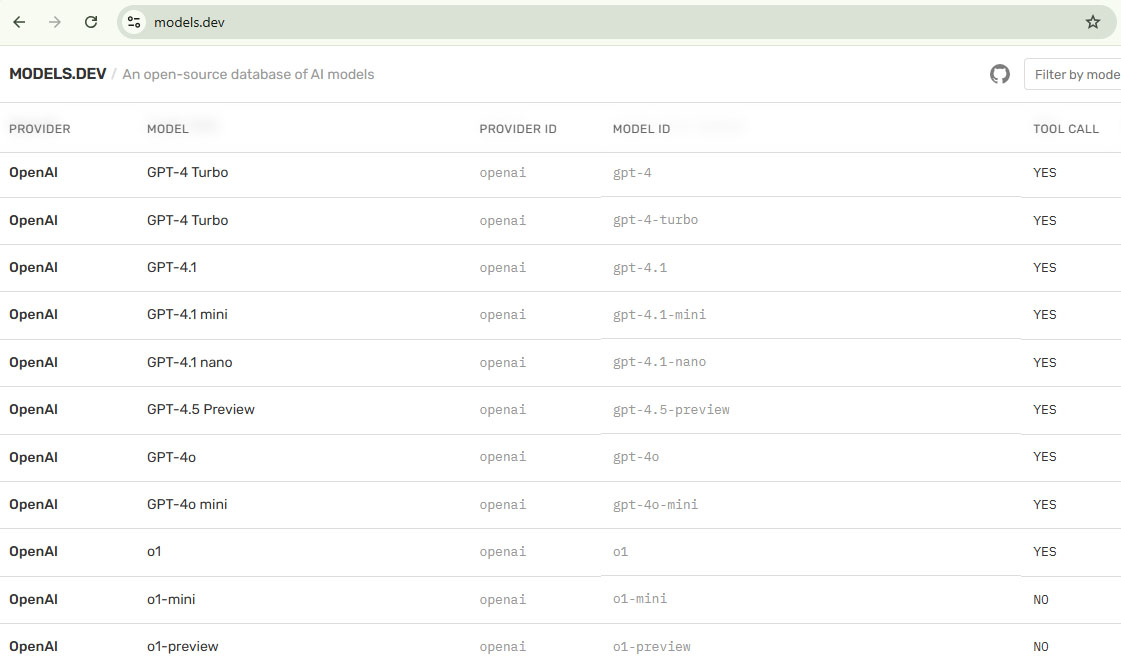Sort by the PROVIDER ID column header

coord(518,129)
